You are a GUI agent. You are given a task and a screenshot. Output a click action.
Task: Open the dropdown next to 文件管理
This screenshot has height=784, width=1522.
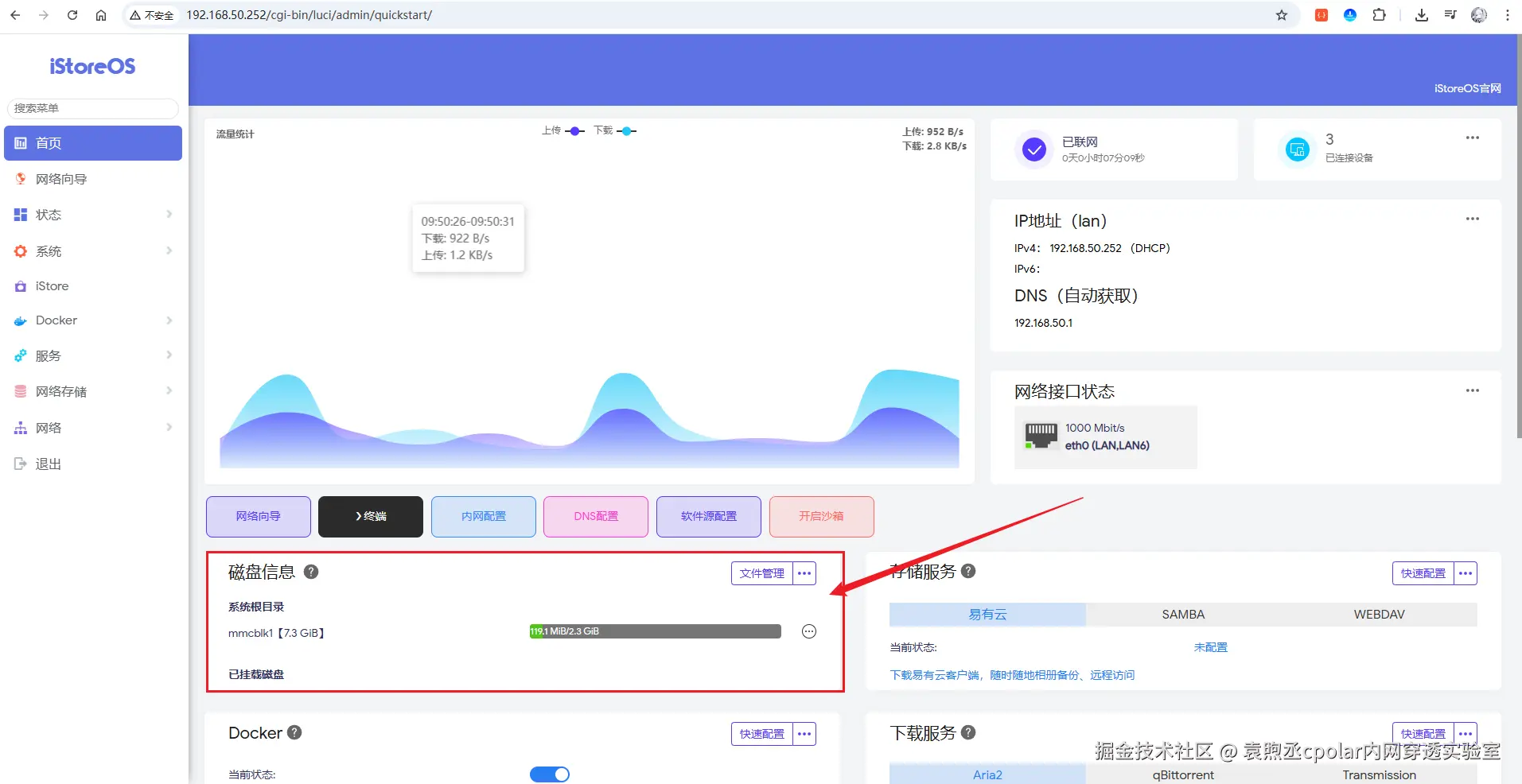[x=804, y=573]
